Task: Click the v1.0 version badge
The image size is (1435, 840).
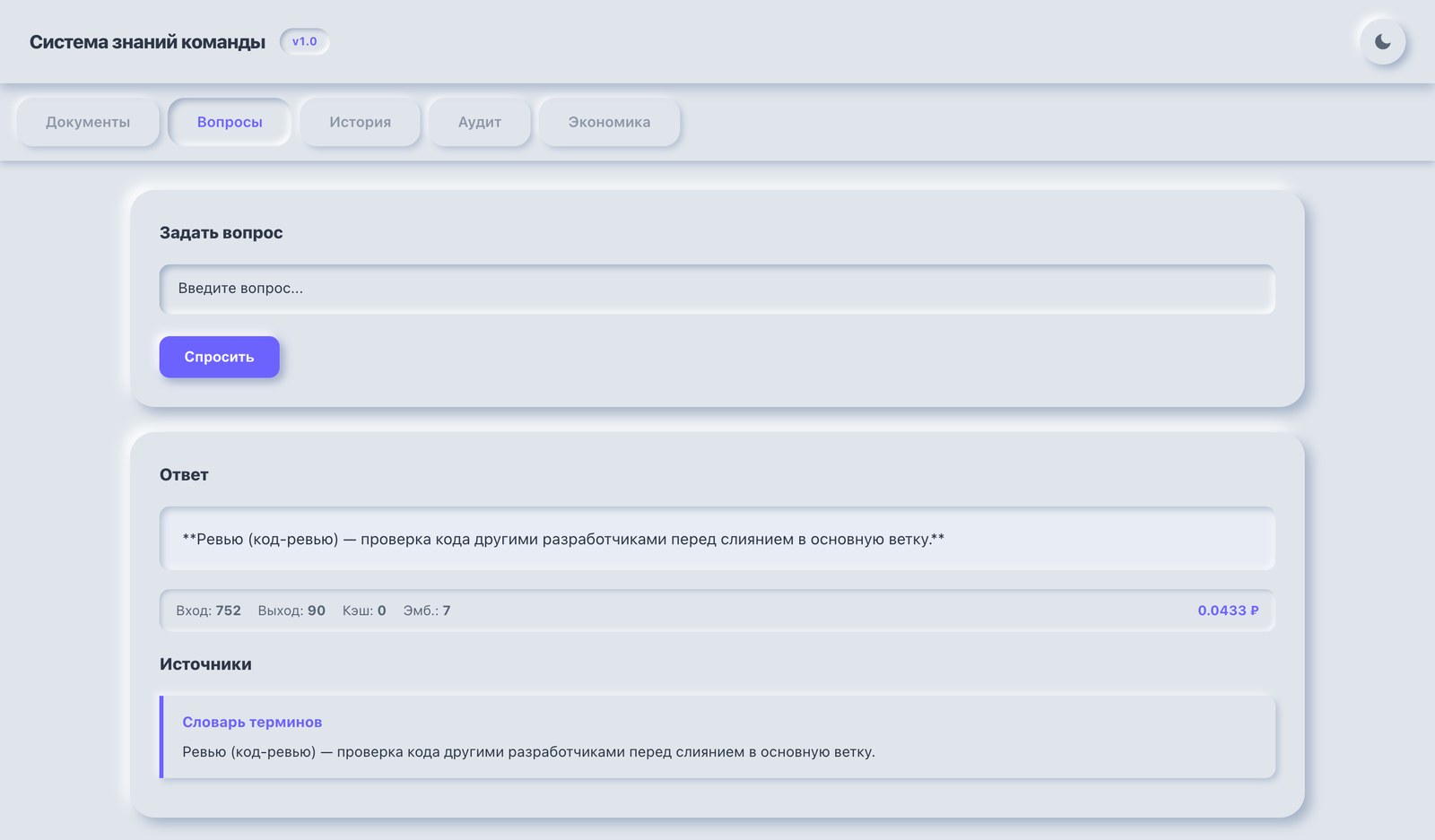Action: (x=305, y=41)
